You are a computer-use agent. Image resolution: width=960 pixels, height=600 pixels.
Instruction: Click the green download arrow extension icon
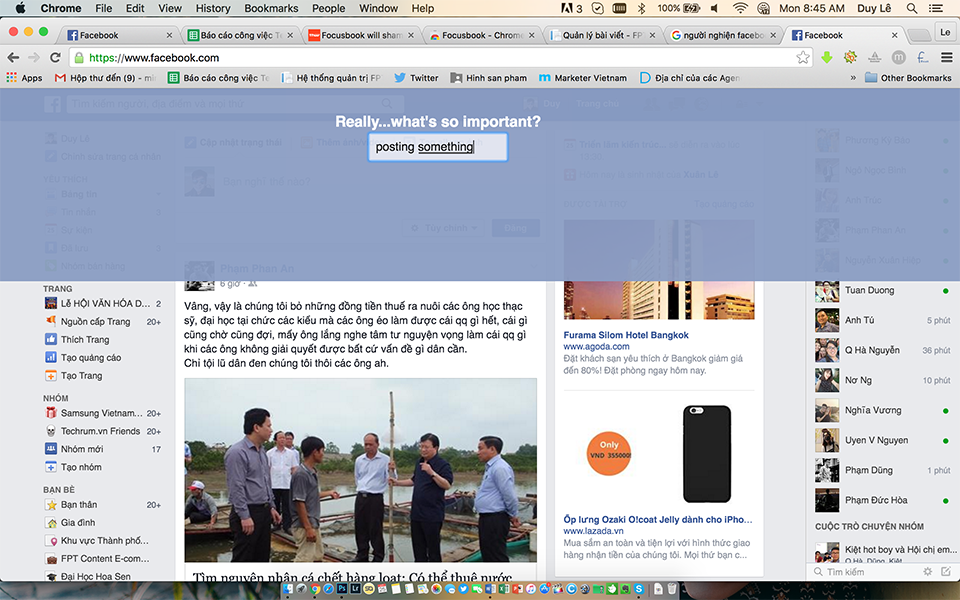(x=827, y=58)
